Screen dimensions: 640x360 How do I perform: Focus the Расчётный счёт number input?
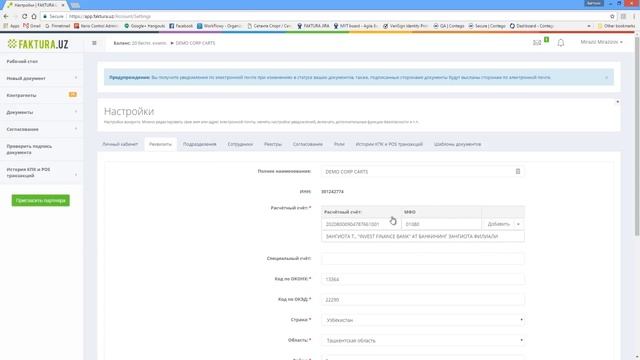(361, 224)
